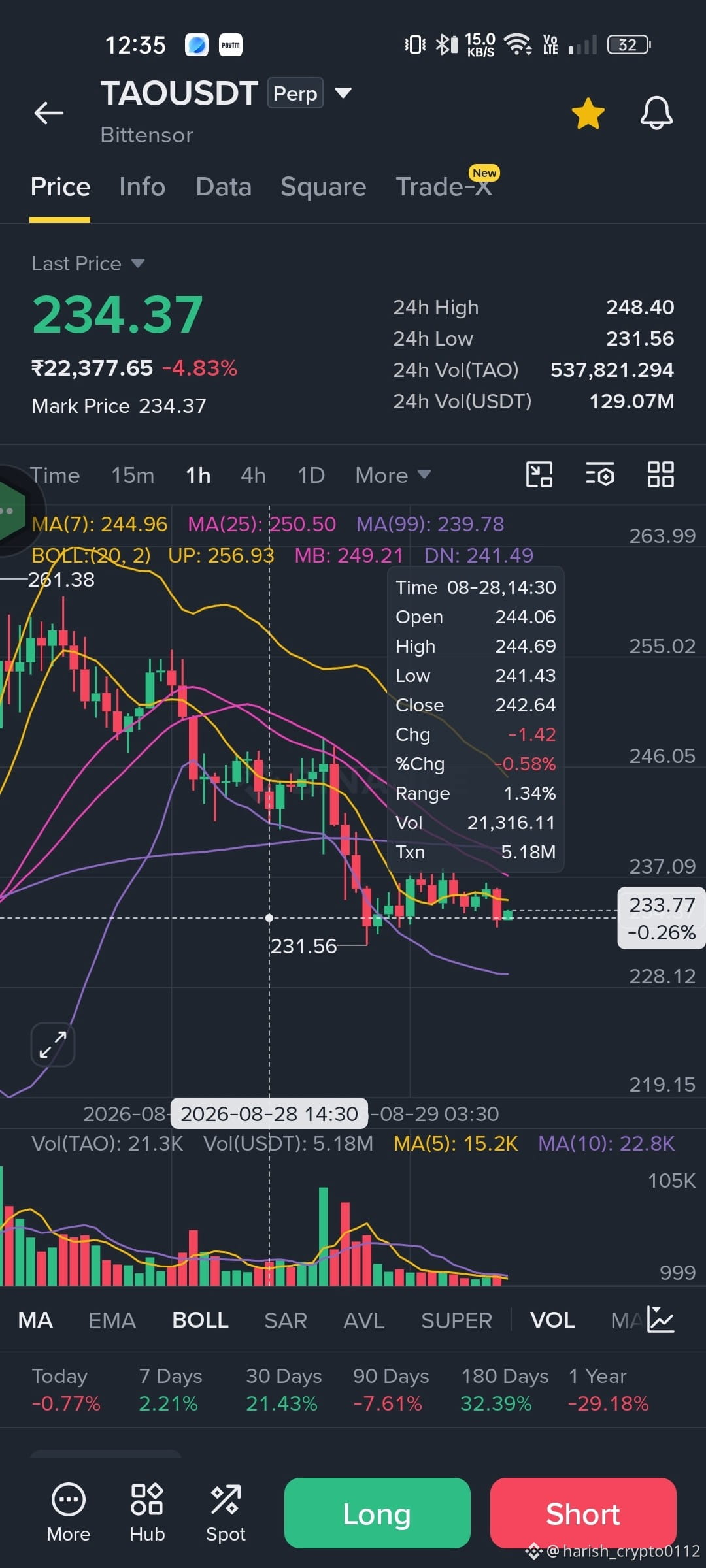Toggle the MA indicator

(x=35, y=1320)
